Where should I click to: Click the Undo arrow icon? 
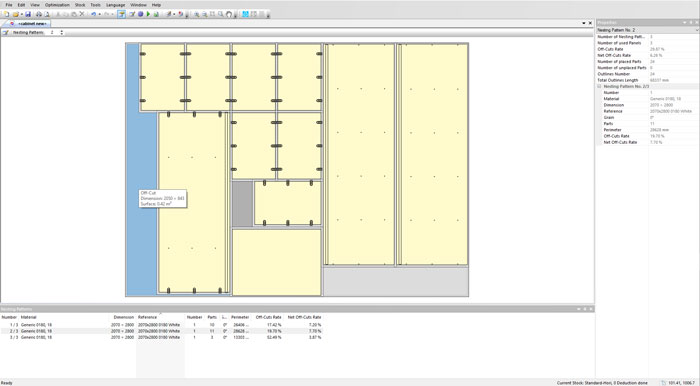tap(94, 14)
